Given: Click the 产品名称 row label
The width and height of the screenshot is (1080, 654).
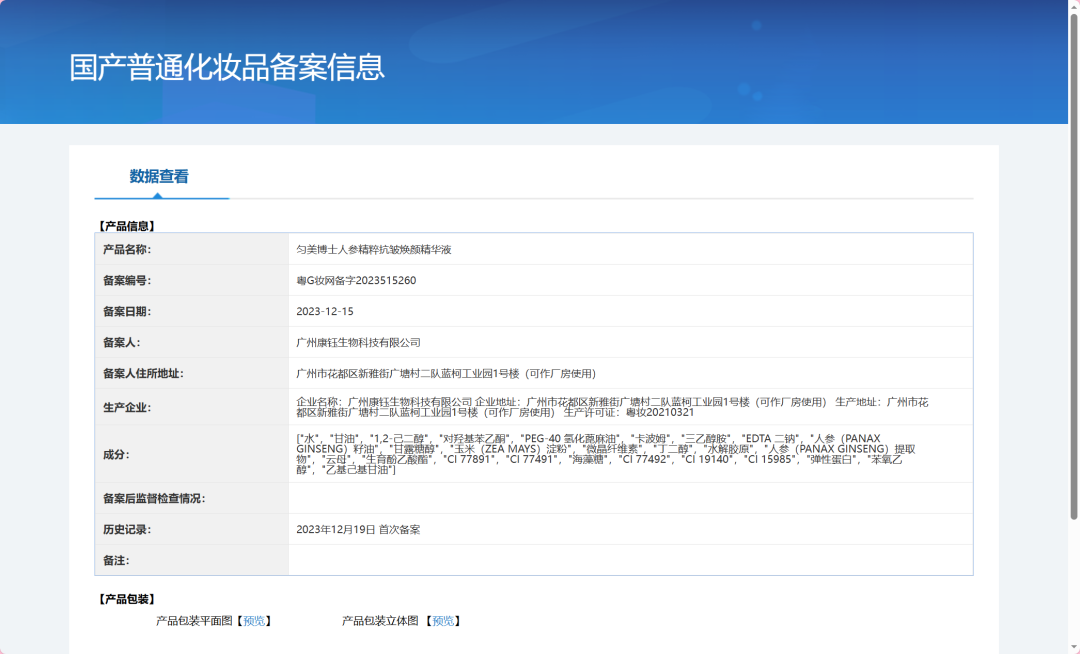Looking at the screenshot, I should pyautogui.click(x=127, y=249).
